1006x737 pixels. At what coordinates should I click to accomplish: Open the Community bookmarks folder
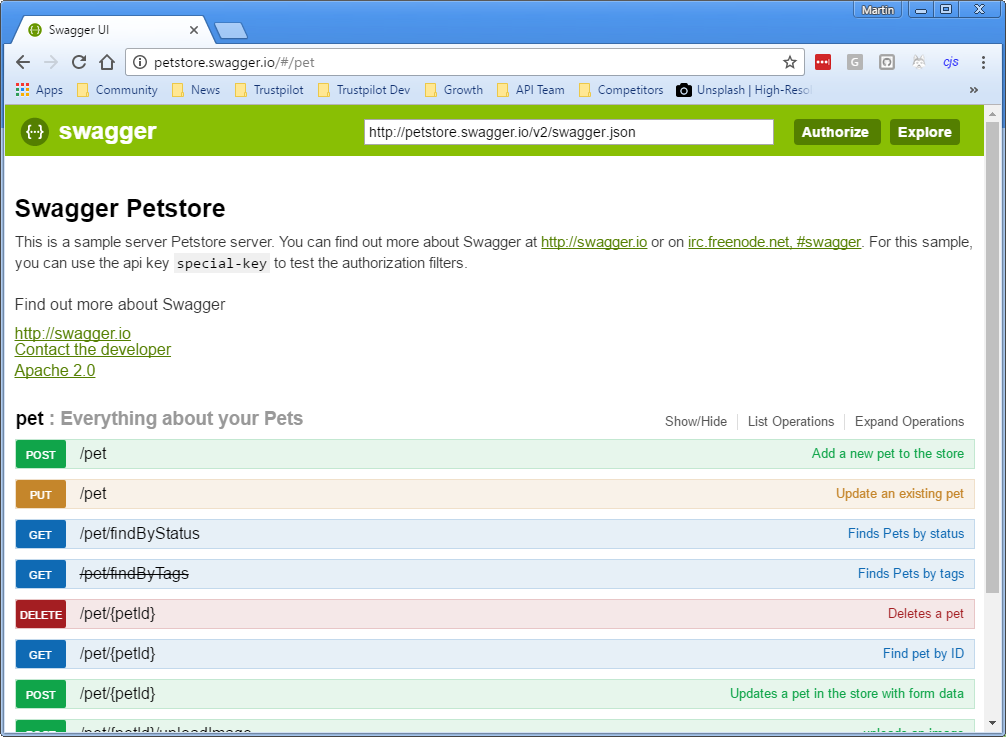[x=117, y=90]
